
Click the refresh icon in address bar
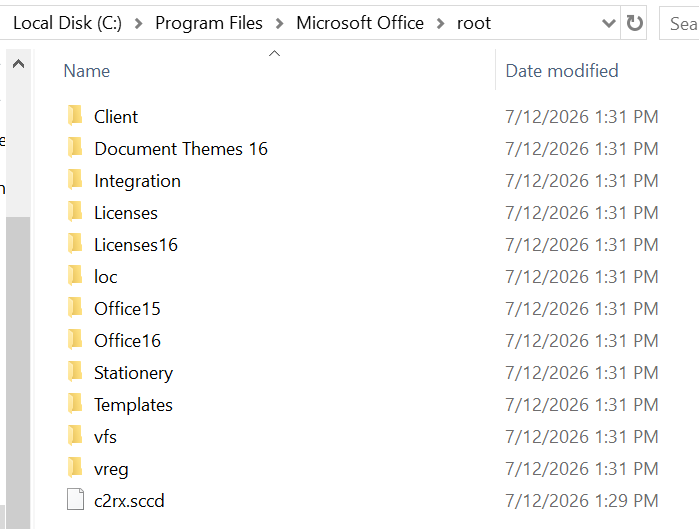coord(634,23)
